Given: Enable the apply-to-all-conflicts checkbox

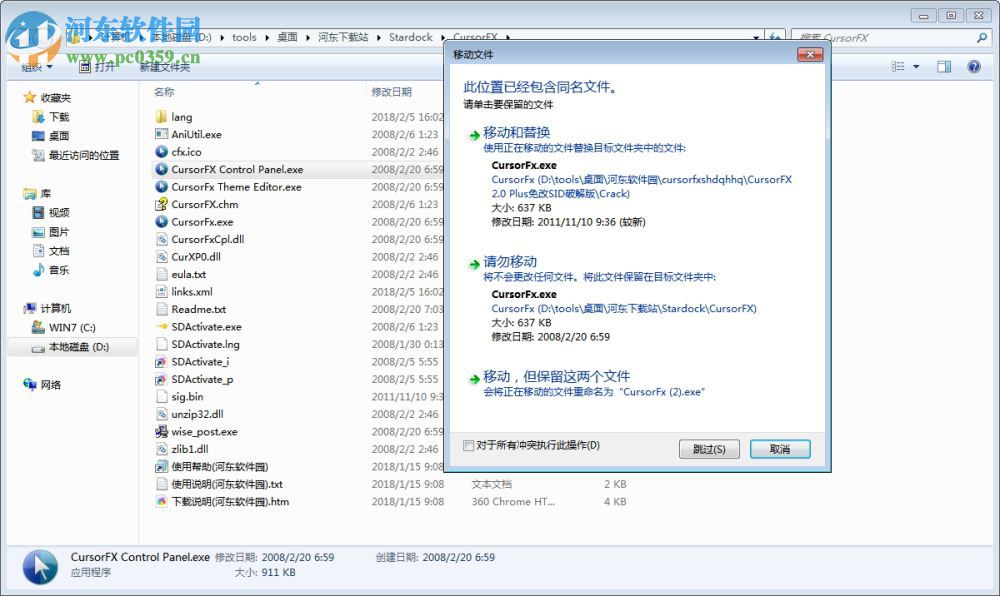Looking at the screenshot, I should [467, 447].
